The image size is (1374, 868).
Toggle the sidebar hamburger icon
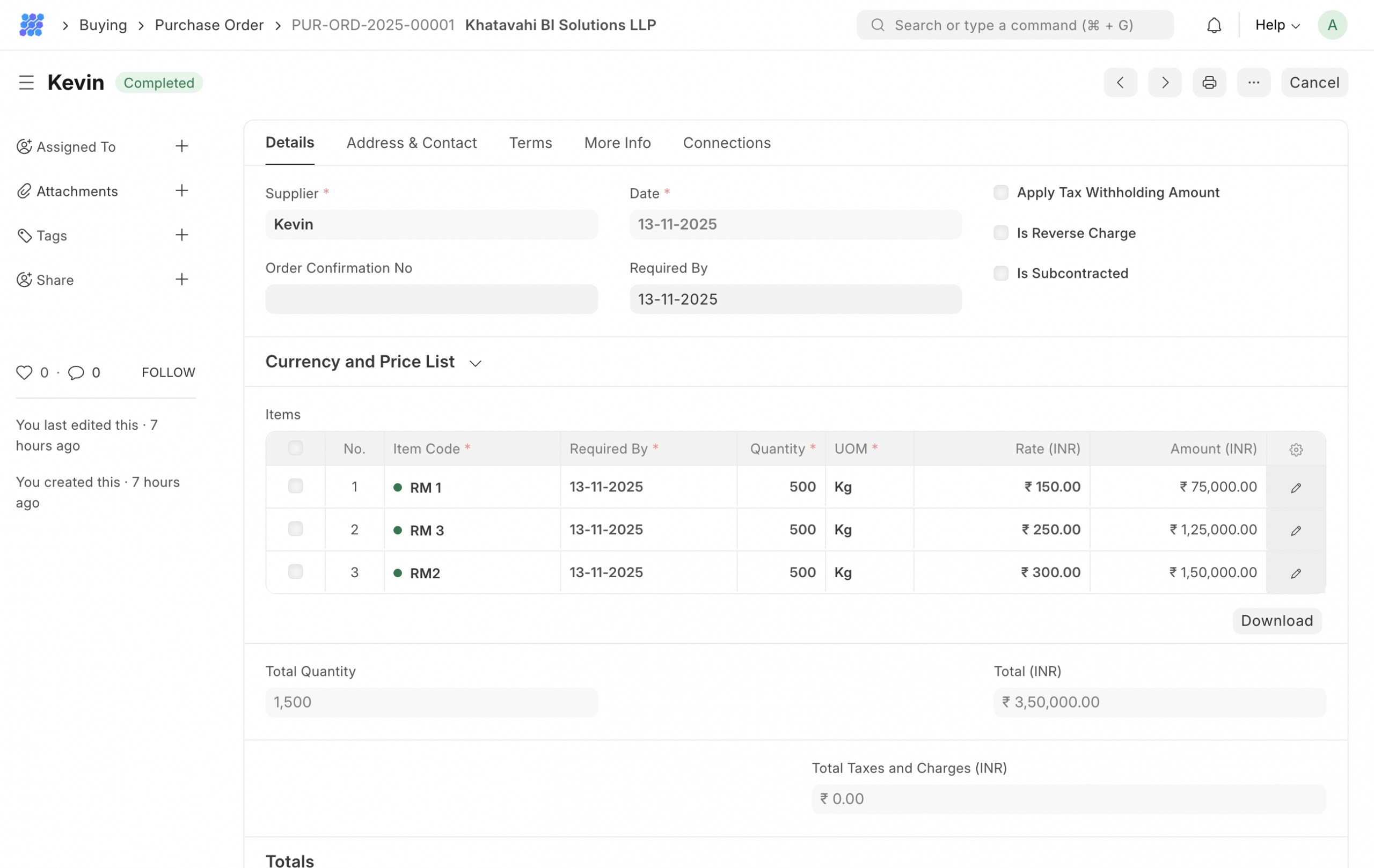tap(26, 83)
